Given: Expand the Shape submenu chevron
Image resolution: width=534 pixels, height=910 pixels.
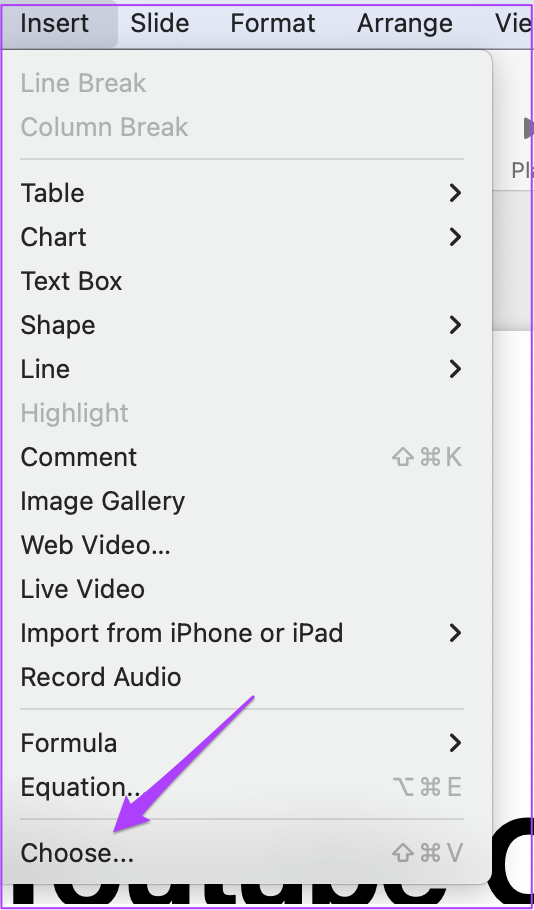Looking at the screenshot, I should [456, 325].
